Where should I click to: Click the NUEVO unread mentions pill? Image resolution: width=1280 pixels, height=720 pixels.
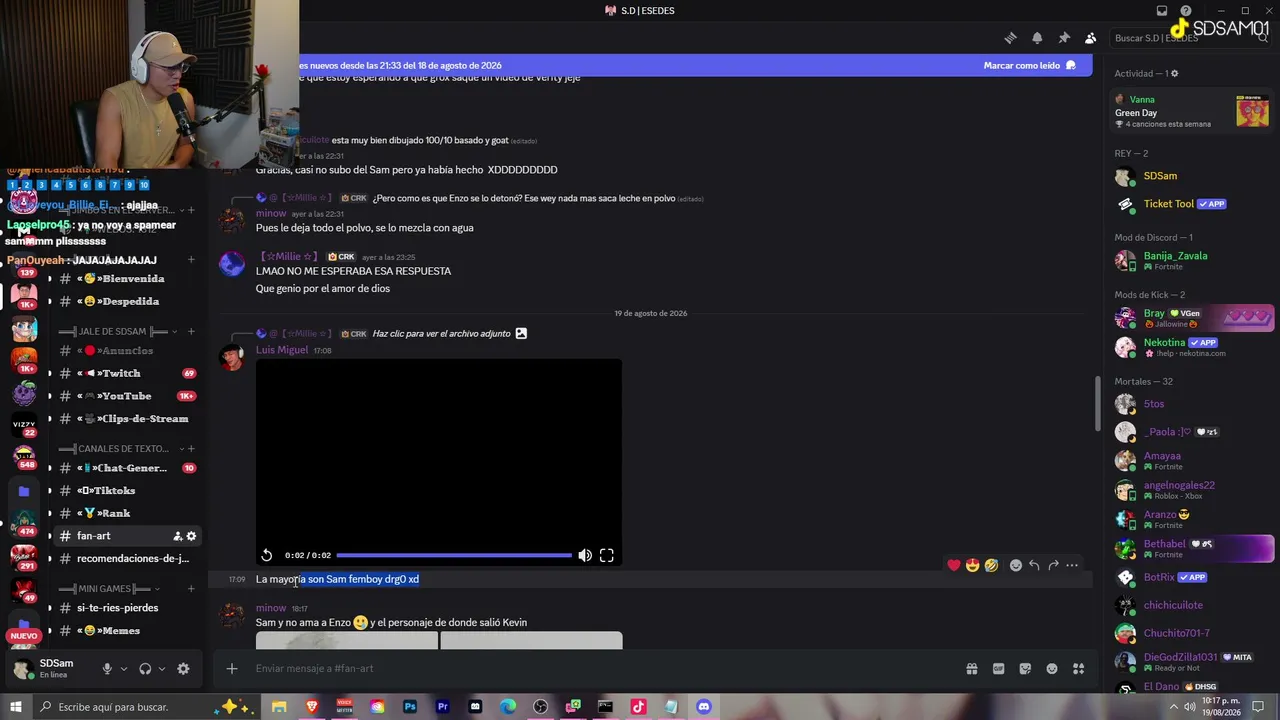tap(24, 636)
